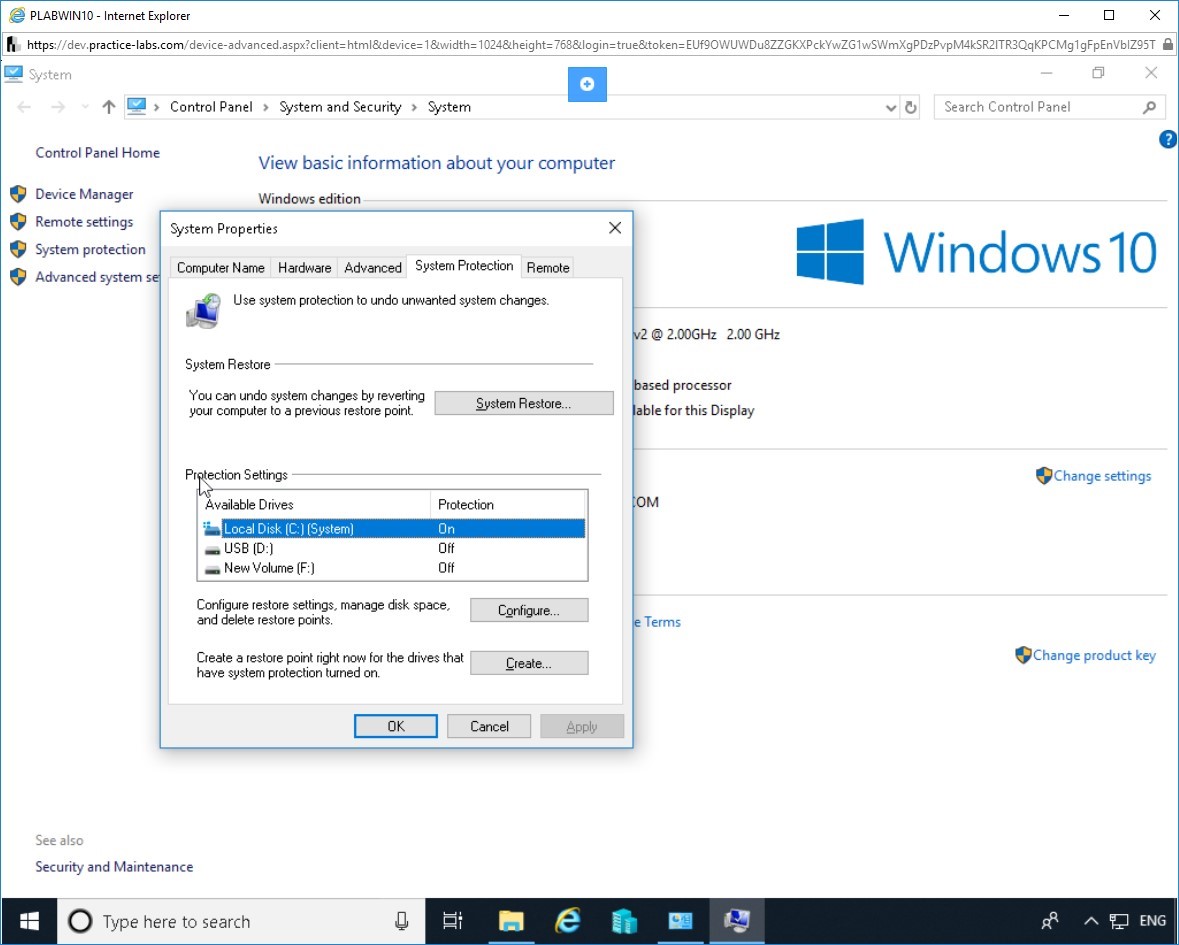This screenshot has height=945, width=1179.
Task: Expand chevron after System and Security
Action: point(414,108)
